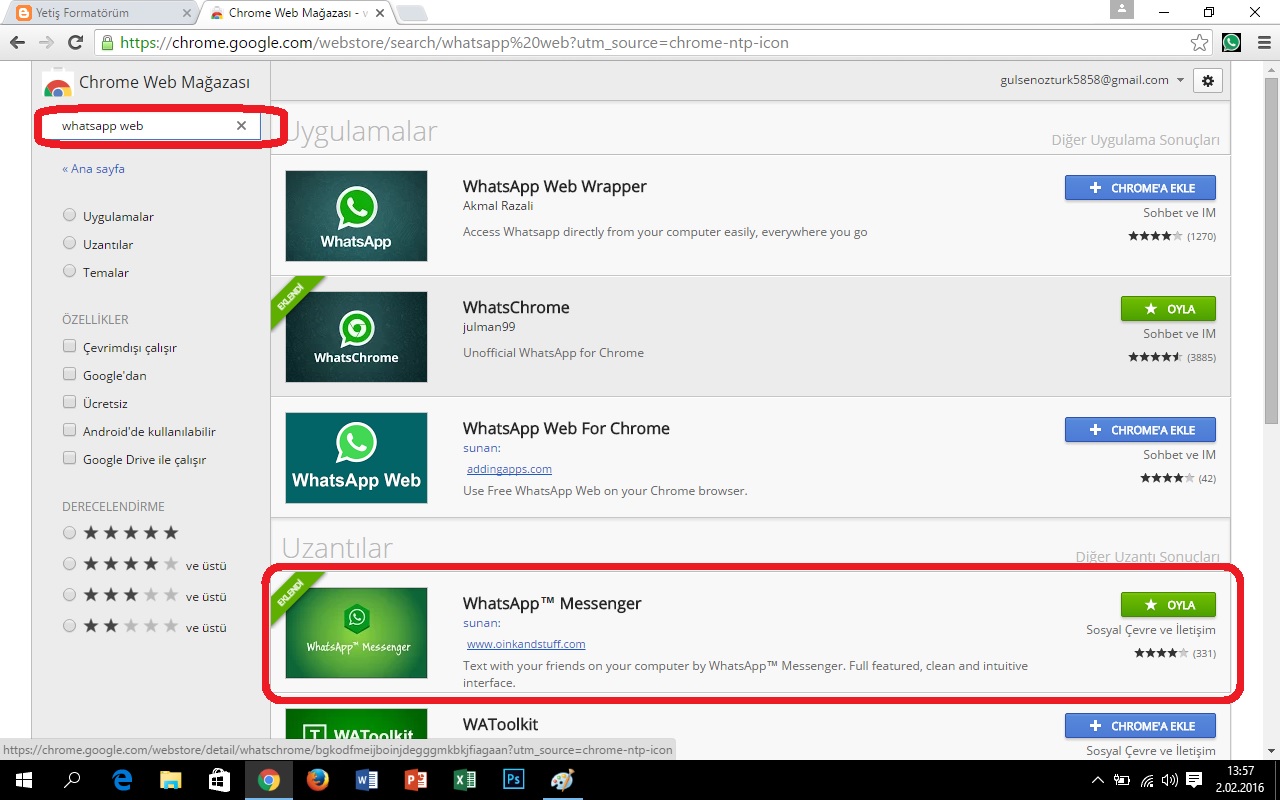Select the Temalar radio filter
The height and width of the screenshot is (800, 1280).
[x=69, y=272]
